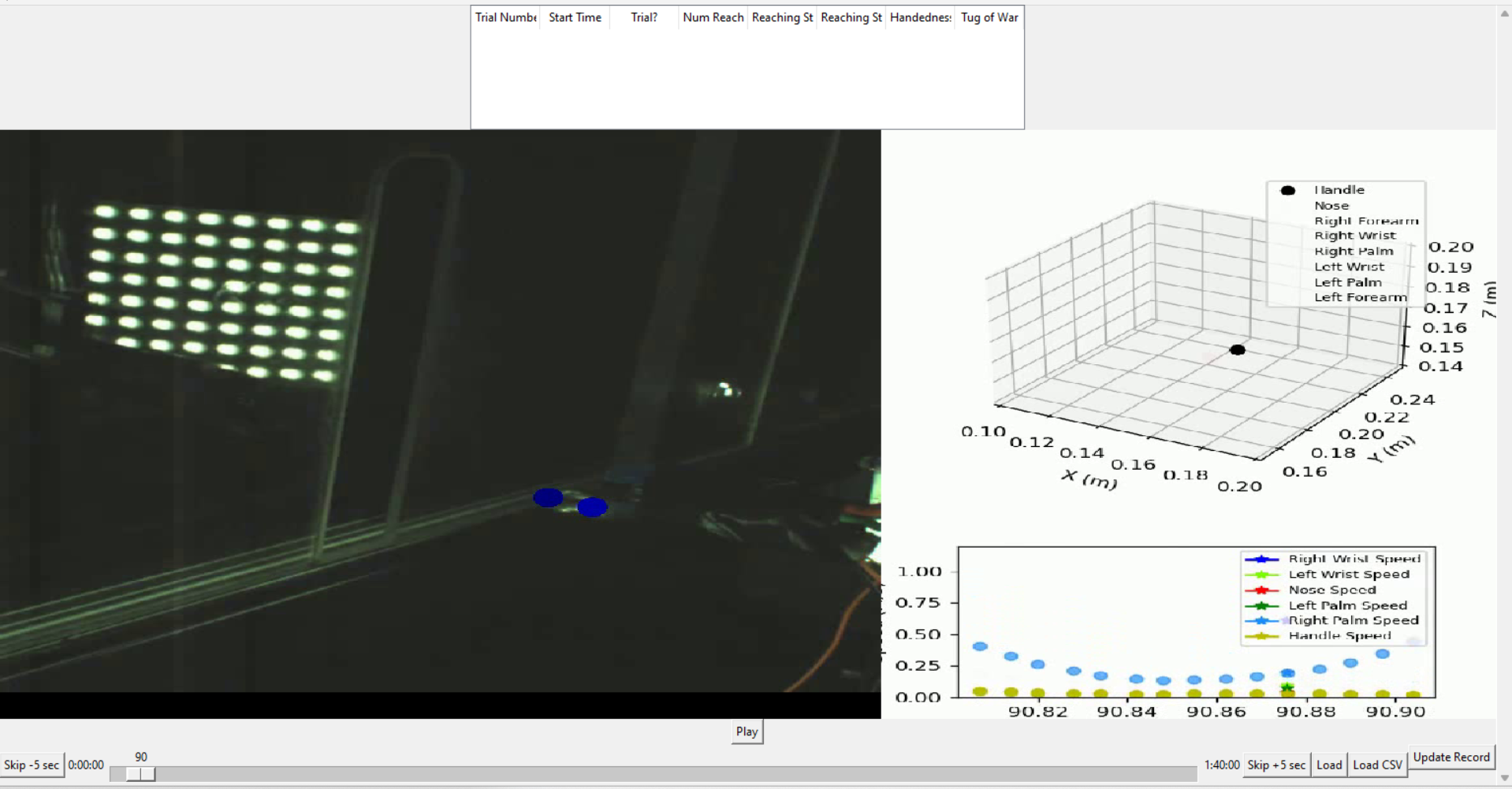The width and height of the screenshot is (1512, 789).
Task: Click the black Handle point in 3D plot
Action: tap(1238, 350)
